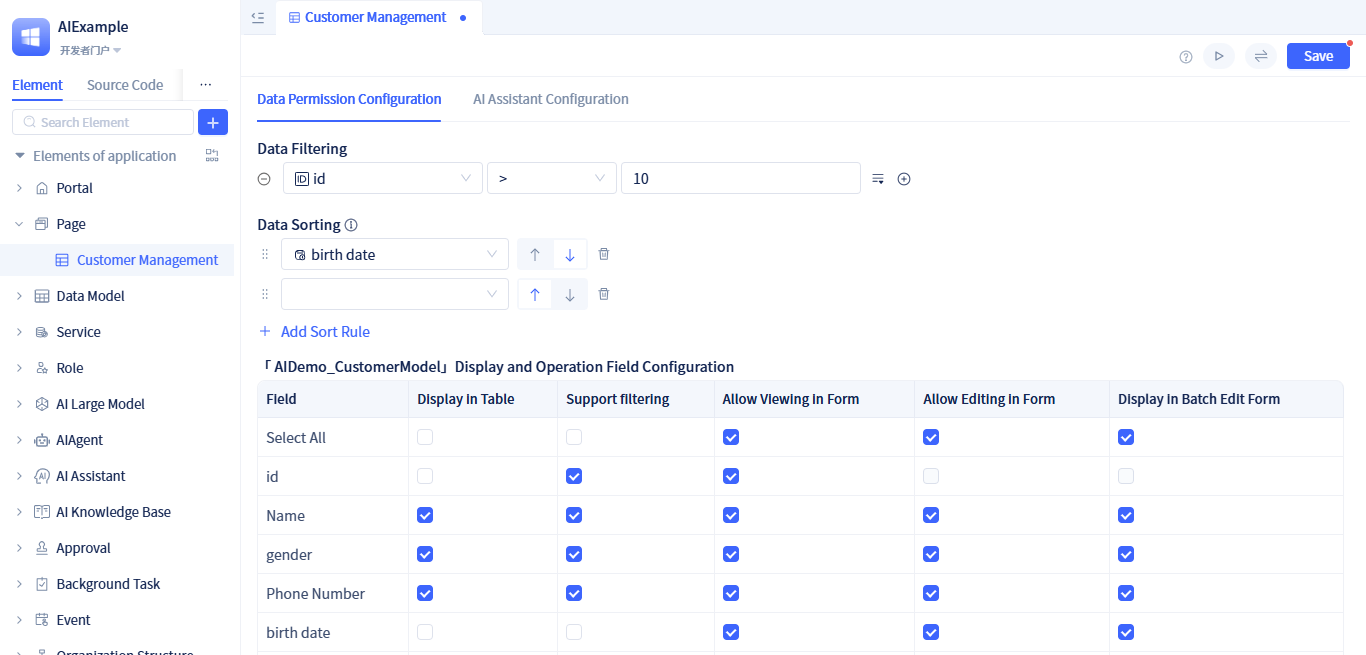Click the filter value field showing 10

(x=741, y=178)
